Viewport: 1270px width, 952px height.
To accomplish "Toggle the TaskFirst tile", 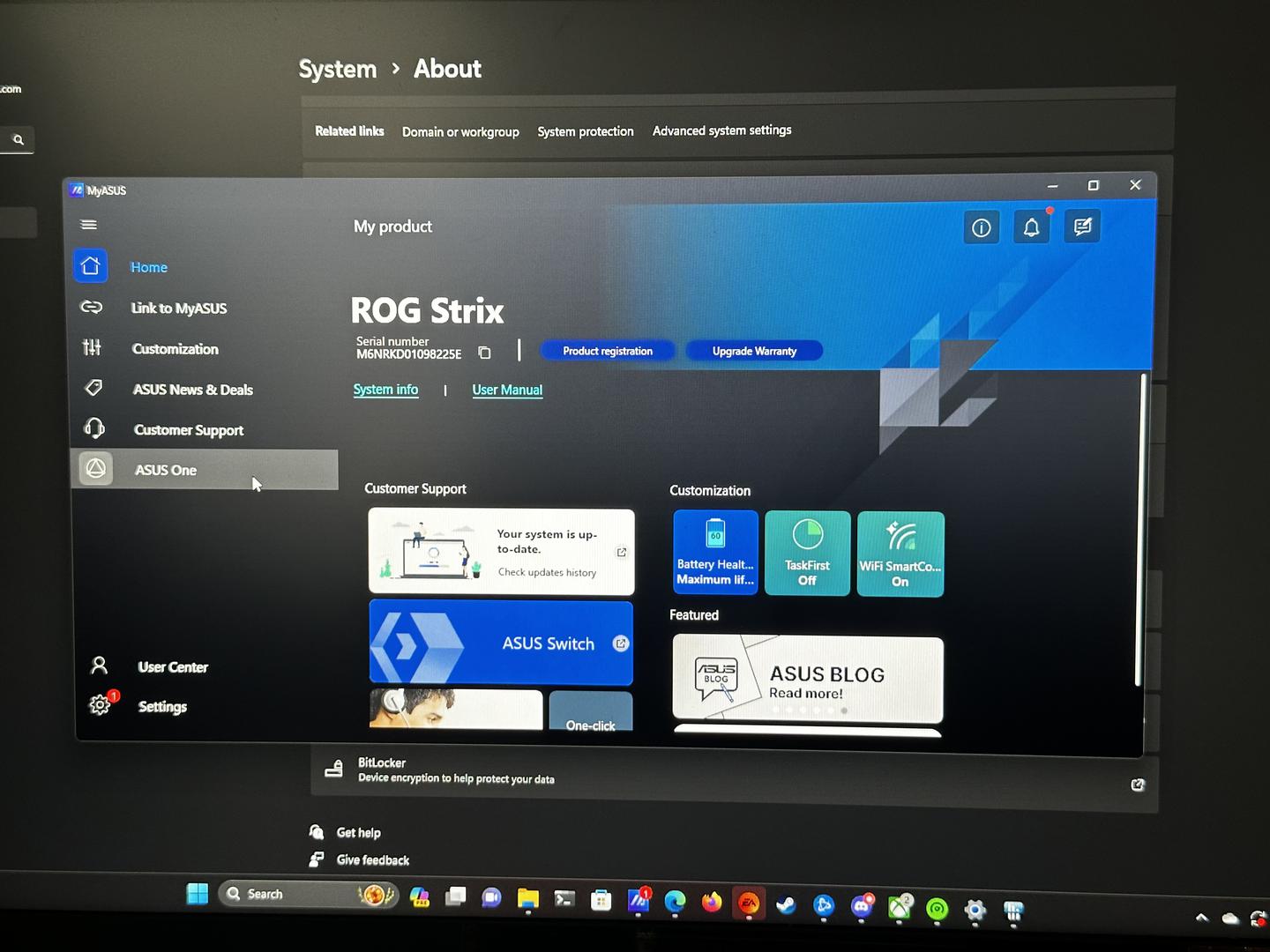I will point(807,553).
